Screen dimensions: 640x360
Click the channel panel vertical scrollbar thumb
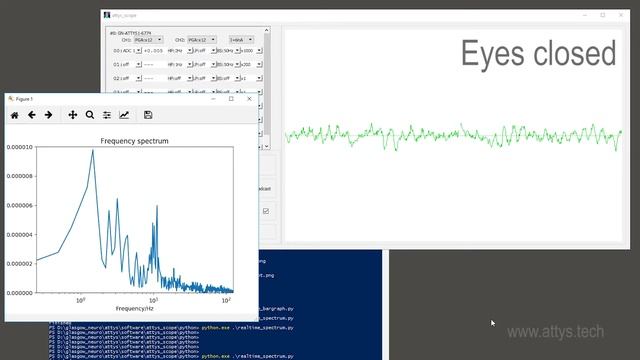pos(267,84)
